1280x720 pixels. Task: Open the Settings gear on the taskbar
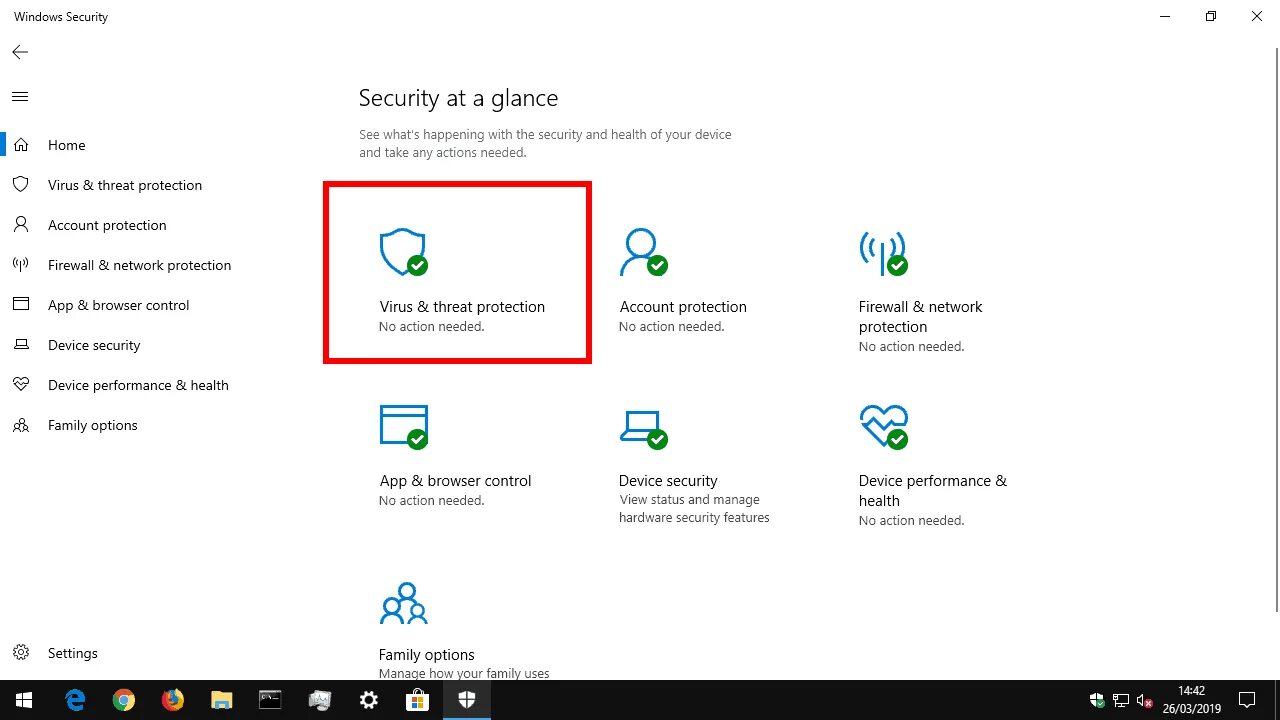click(369, 700)
